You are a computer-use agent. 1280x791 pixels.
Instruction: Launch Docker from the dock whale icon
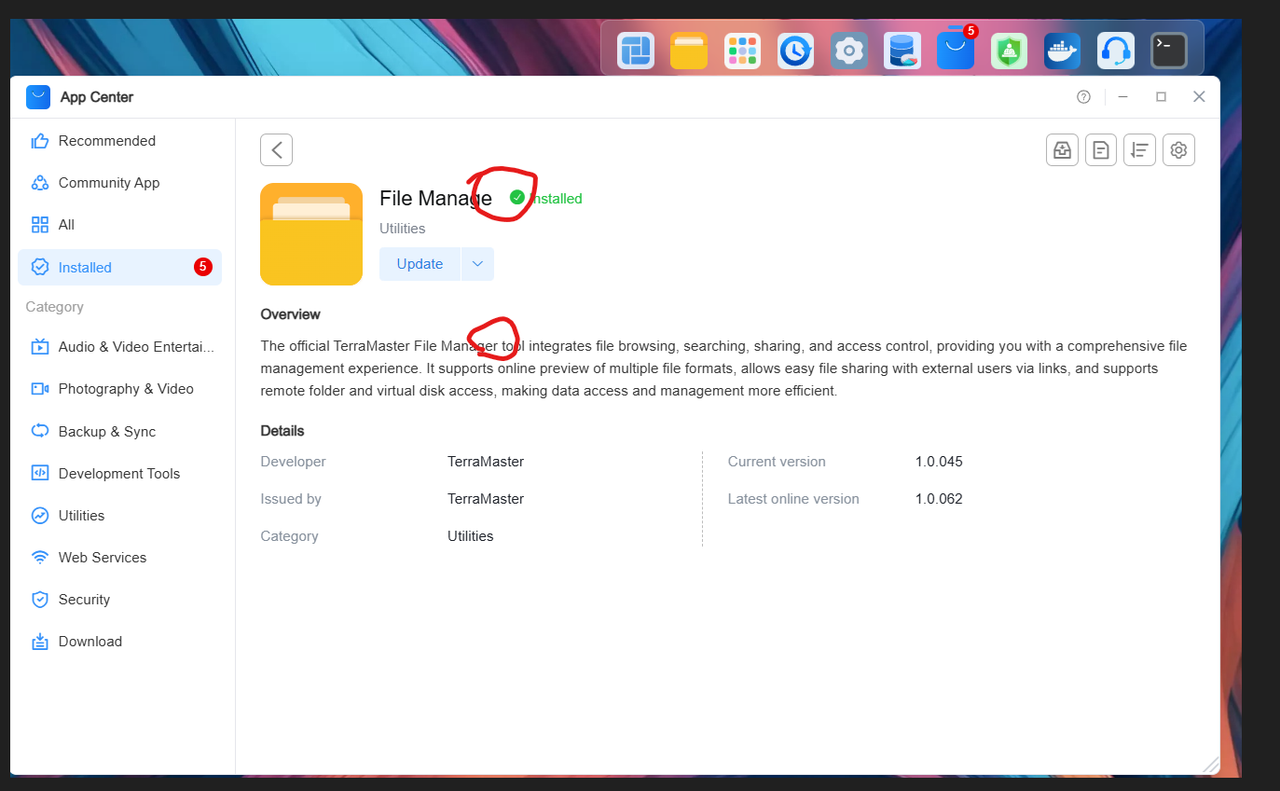click(1062, 50)
